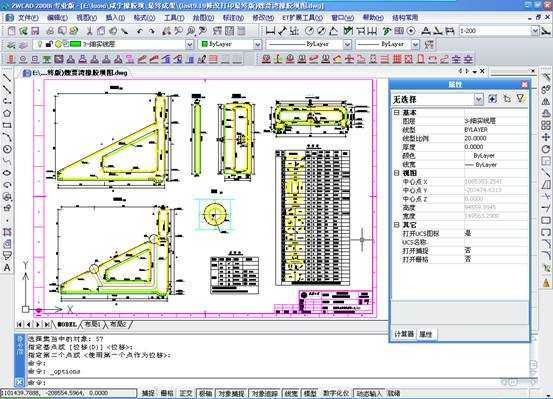Select the Text 'A' tool

[7, 268]
